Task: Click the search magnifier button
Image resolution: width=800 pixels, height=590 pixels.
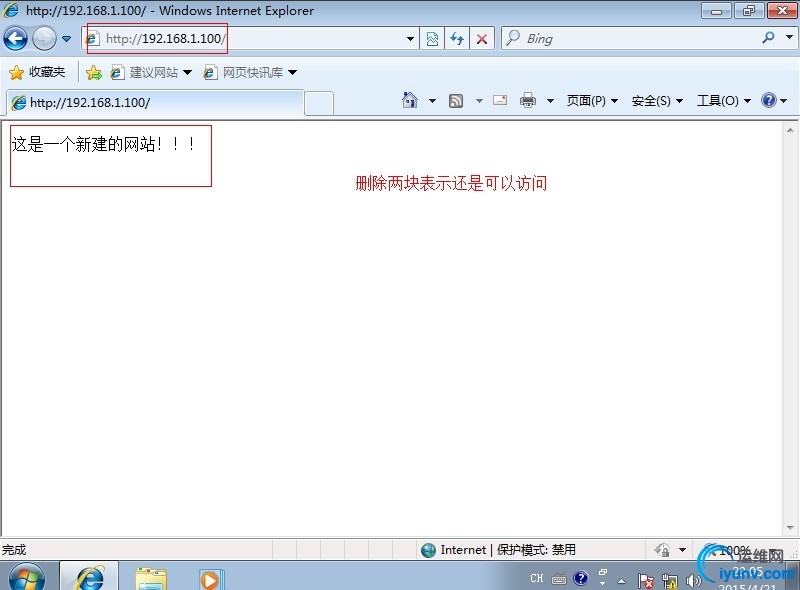Action: click(x=768, y=38)
